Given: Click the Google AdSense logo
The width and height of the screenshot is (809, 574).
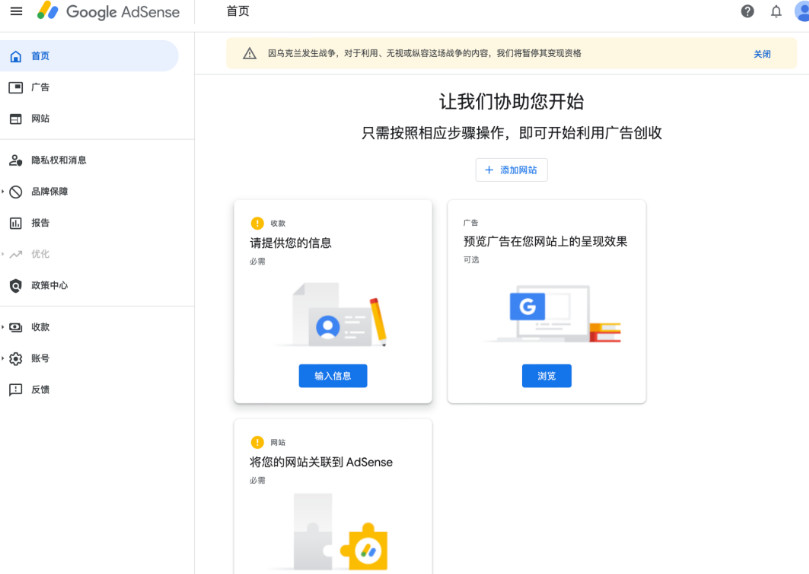Looking at the screenshot, I should (x=108, y=11).
